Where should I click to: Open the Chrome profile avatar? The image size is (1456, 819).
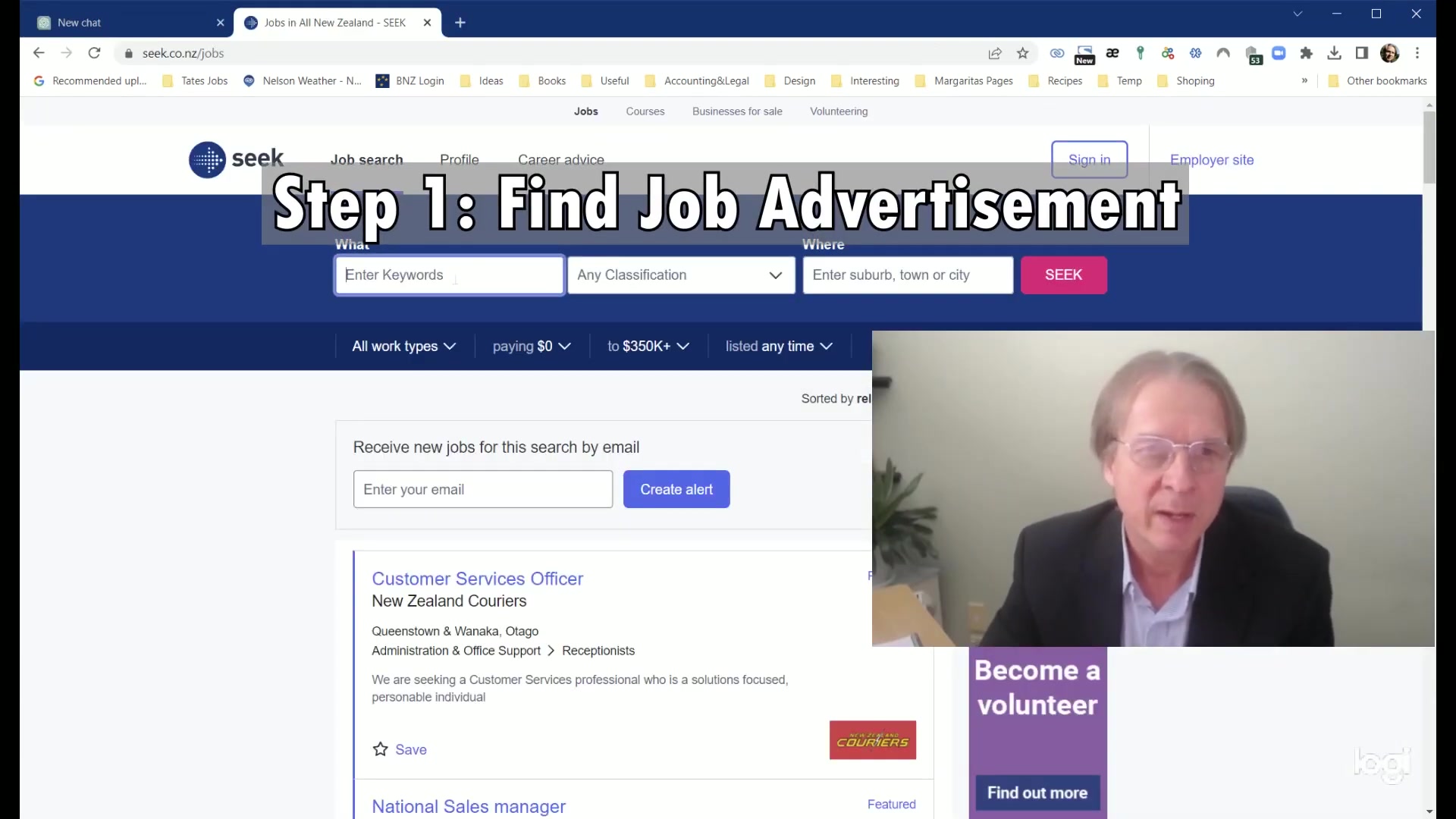tap(1389, 53)
